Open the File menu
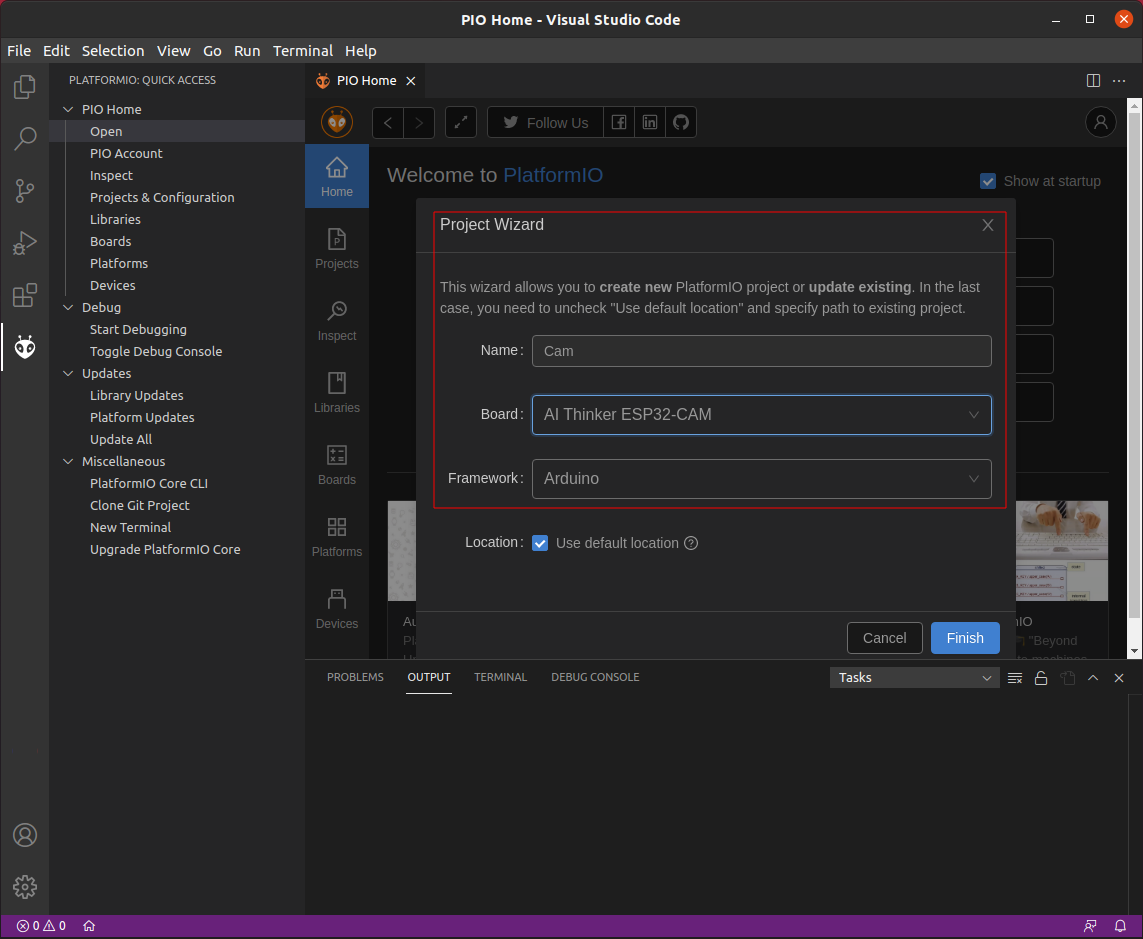Viewport: 1143px width, 939px height. tap(19, 51)
